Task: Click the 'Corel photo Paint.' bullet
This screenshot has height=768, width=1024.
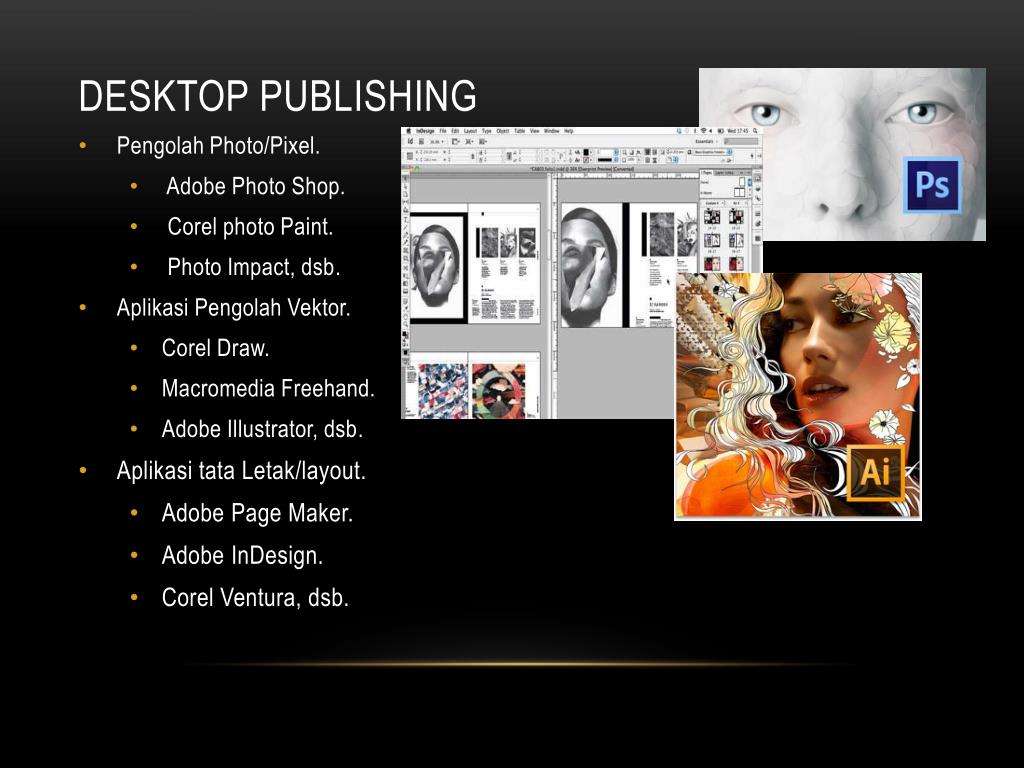Action: (250, 227)
